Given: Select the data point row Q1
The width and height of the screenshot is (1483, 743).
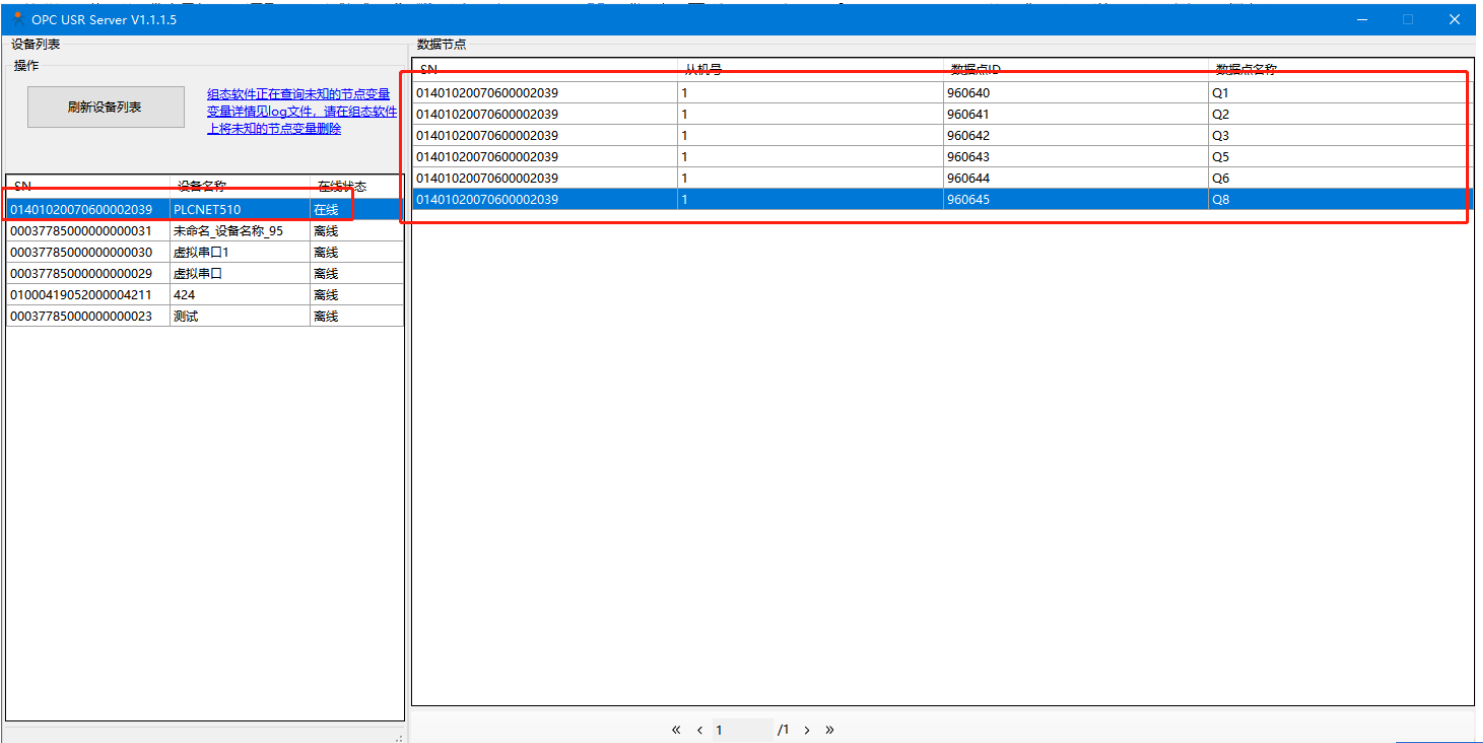Looking at the screenshot, I should point(940,93).
